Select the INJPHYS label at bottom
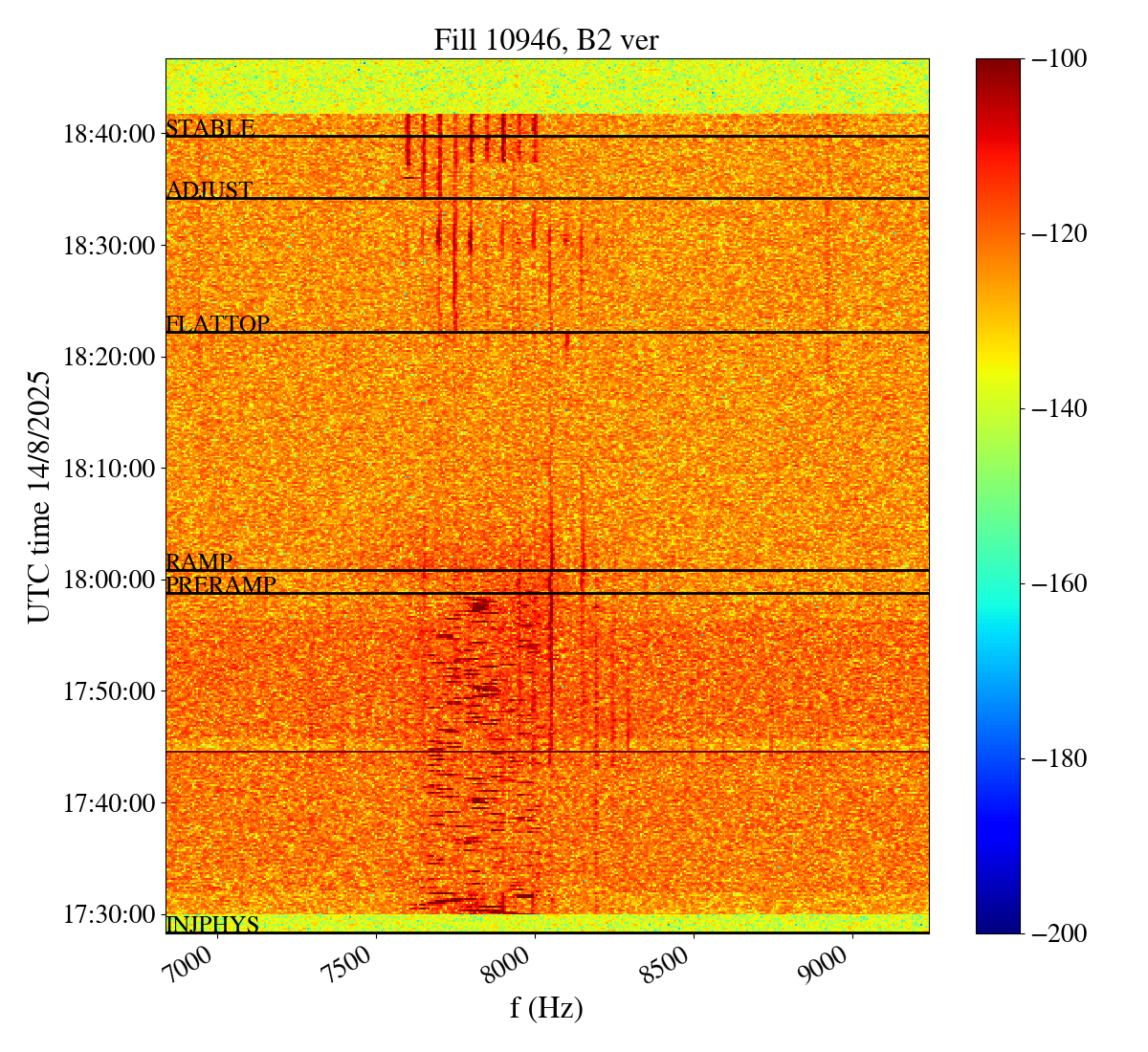 (x=212, y=925)
